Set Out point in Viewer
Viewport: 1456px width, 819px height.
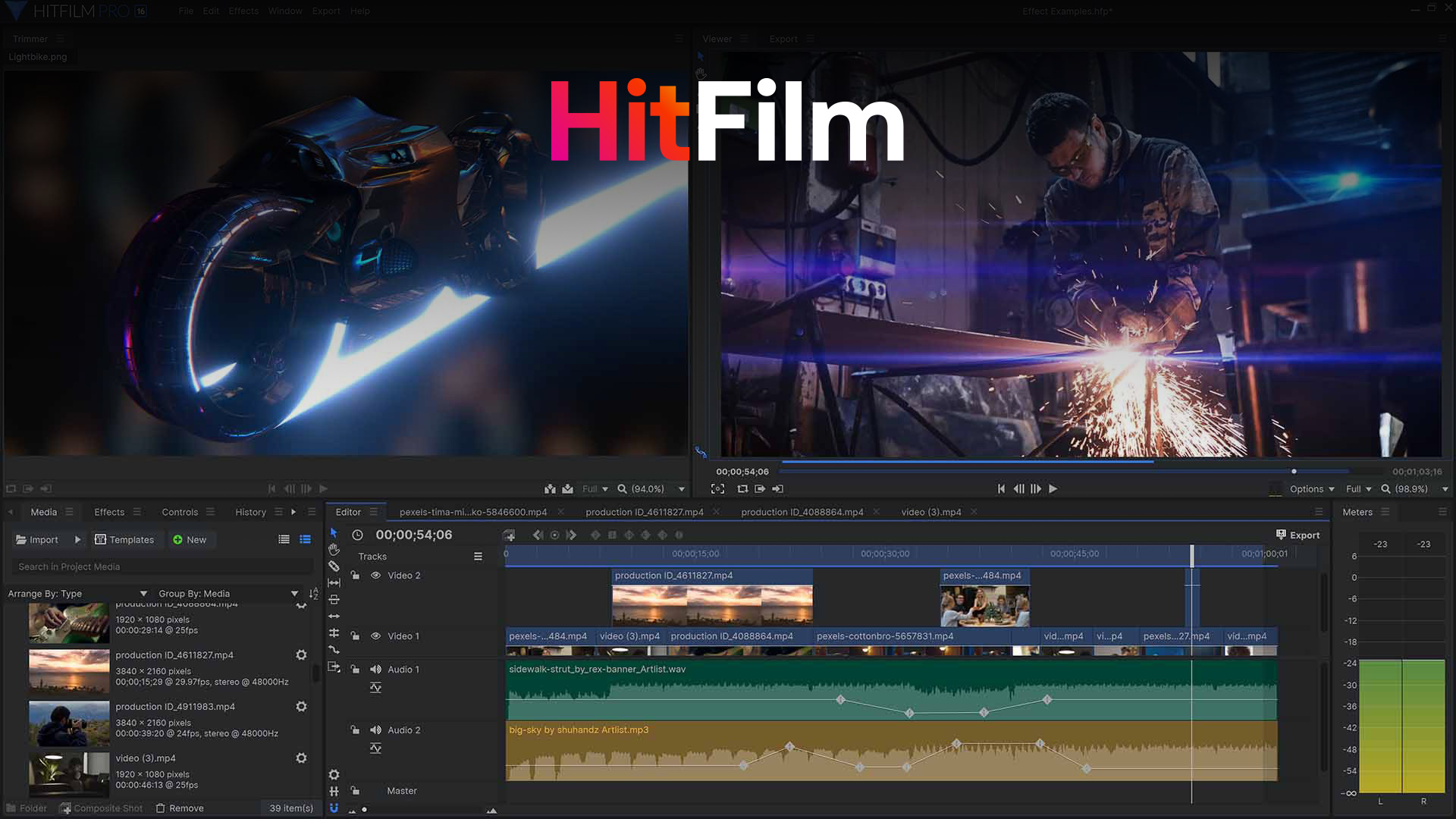click(x=777, y=489)
